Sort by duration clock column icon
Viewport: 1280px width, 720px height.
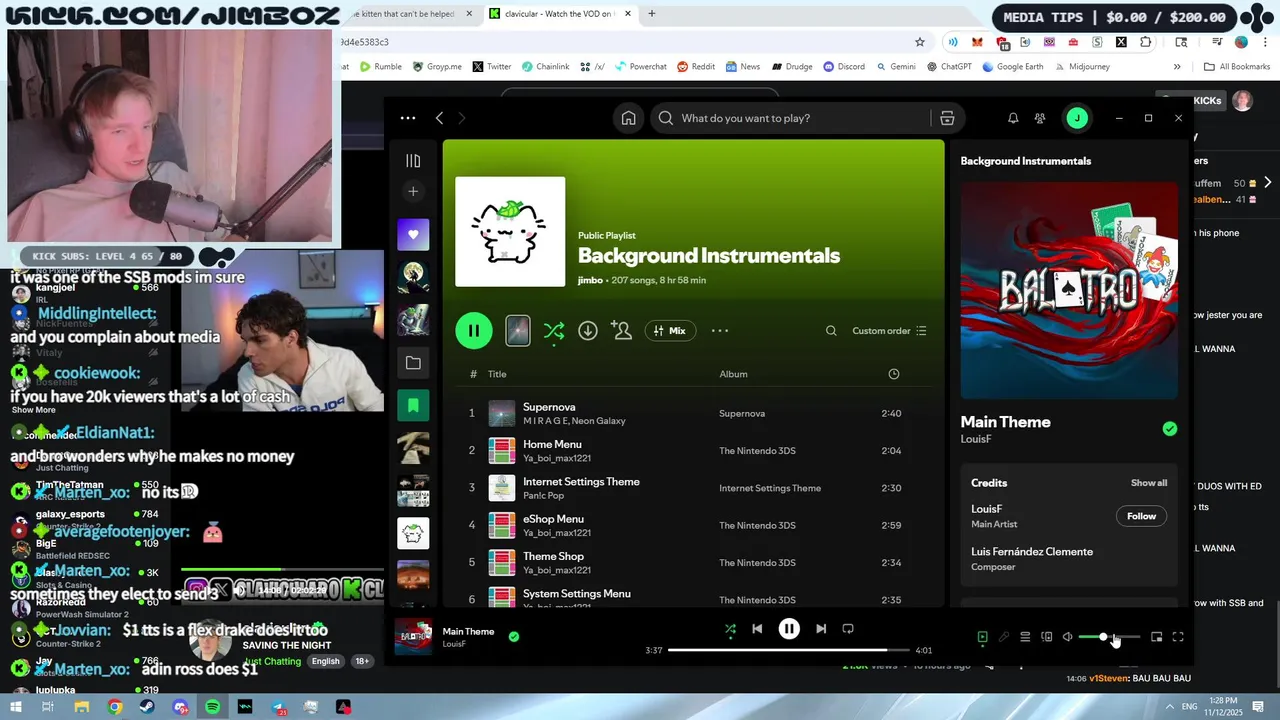pyautogui.click(x=894, y=374)
